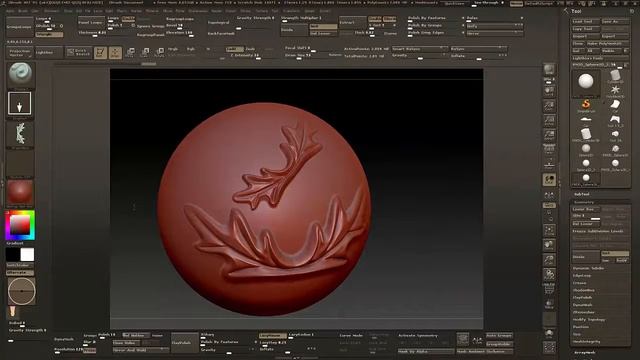640x360 pixels.
Task: Collapse the Geometry section
Action: click(584, 202)
